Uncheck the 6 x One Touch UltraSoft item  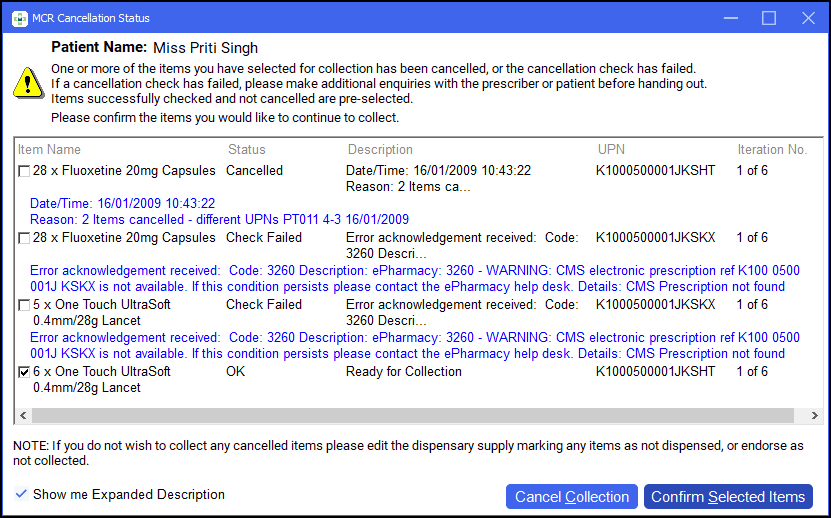pos(24,372)
